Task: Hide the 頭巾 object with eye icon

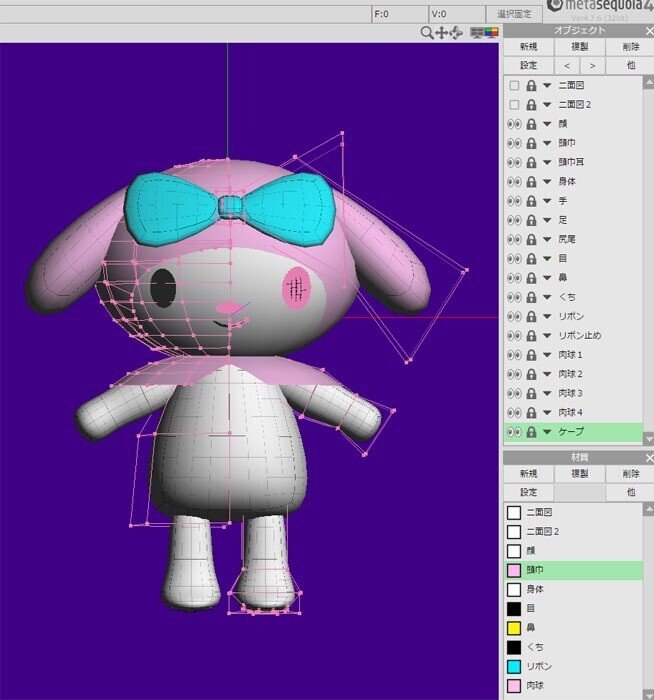Action: click(514, 143)
